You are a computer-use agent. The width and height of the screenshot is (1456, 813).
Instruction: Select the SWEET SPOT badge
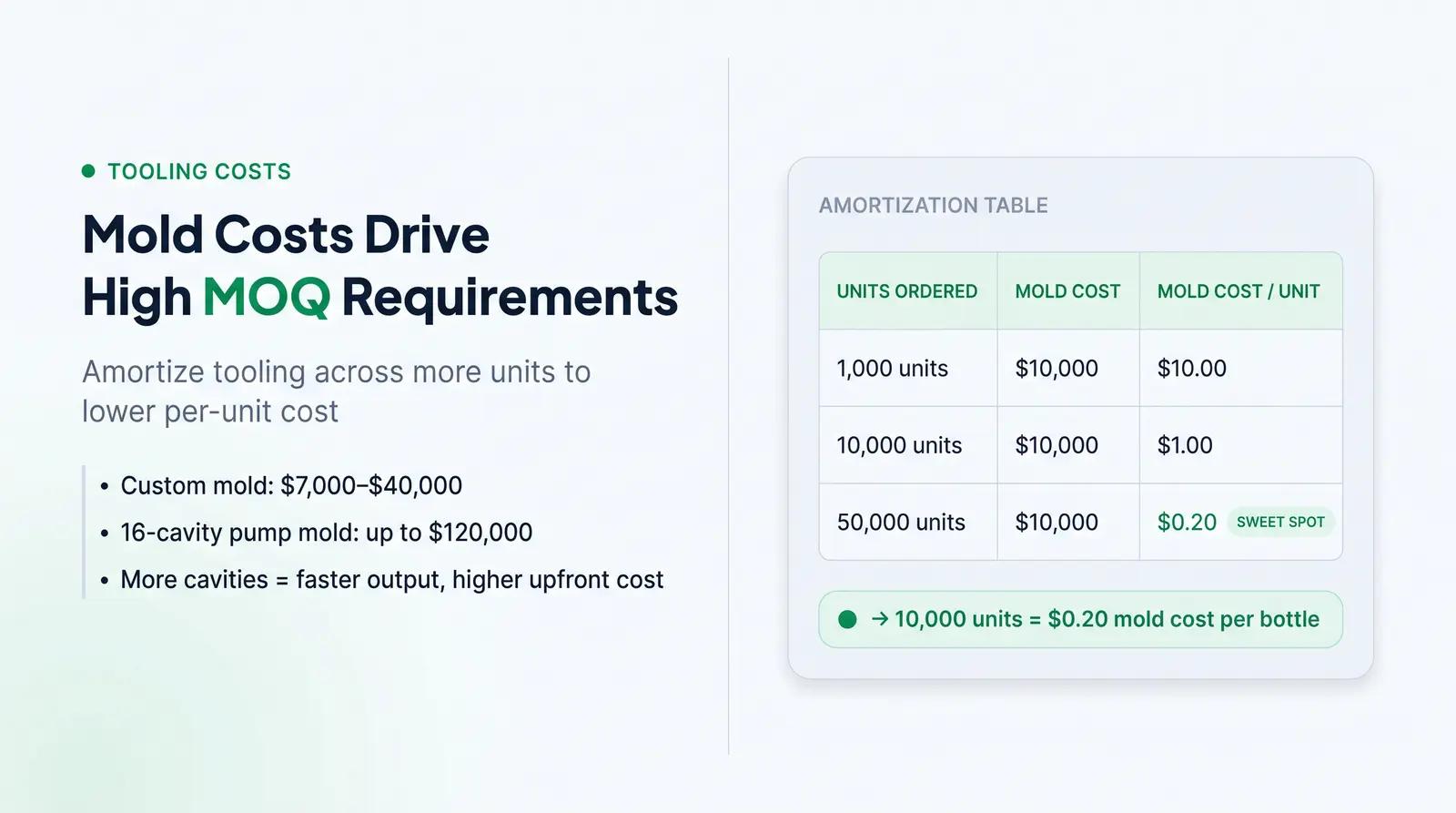point(1280,522)
